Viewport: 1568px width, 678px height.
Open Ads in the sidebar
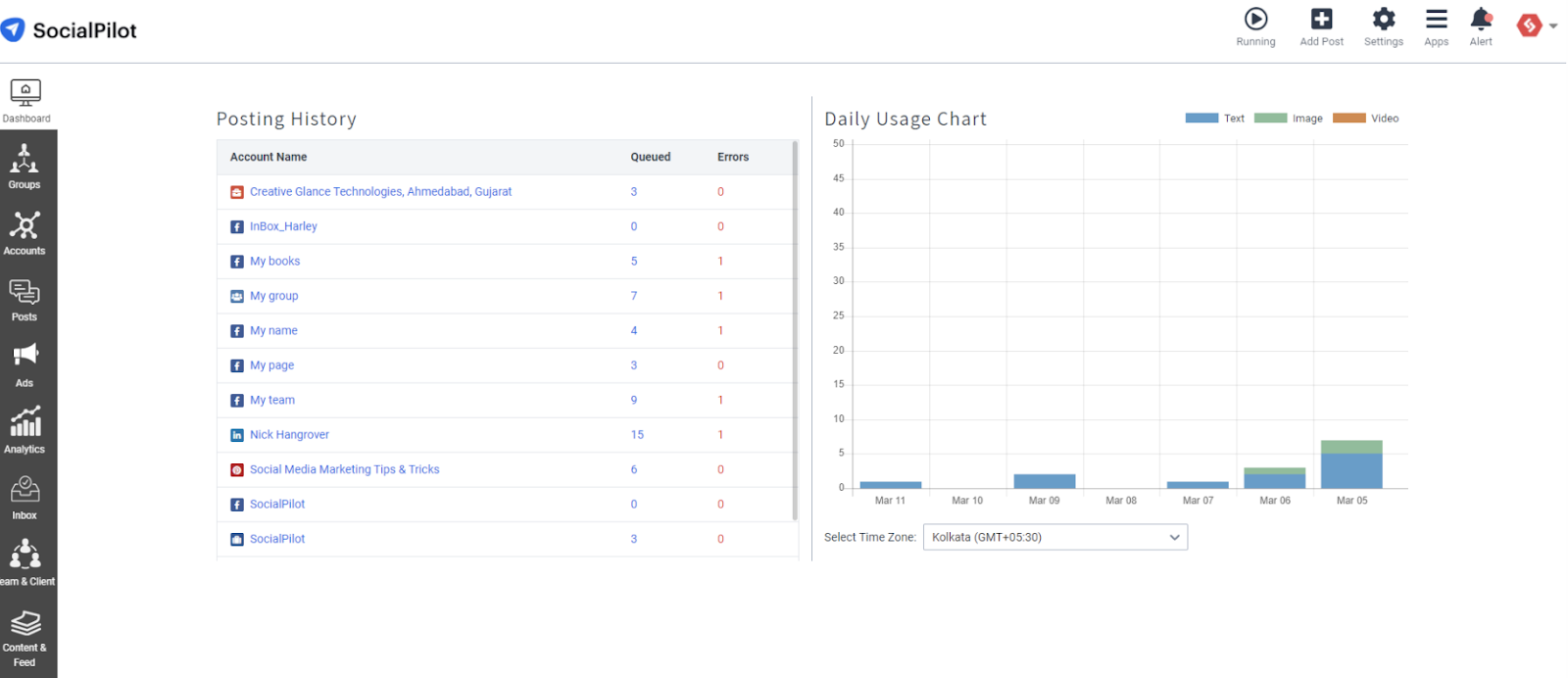point(24,365)
